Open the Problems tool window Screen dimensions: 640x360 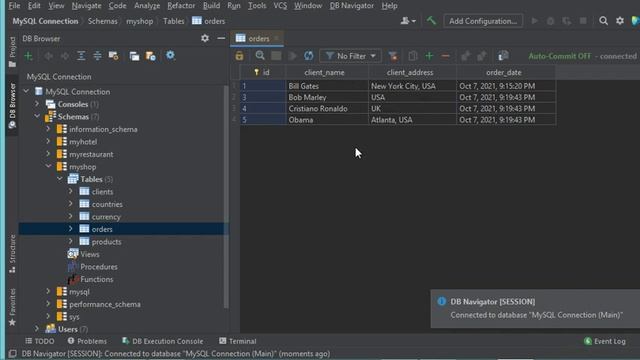coord(87,341)
